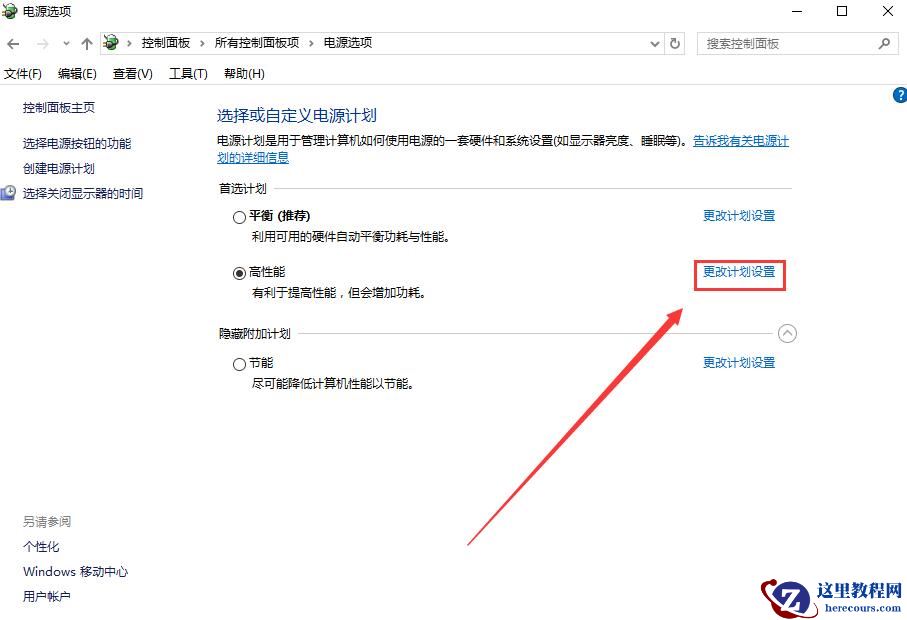This screenshot has height=620, width=907.
Task: Open the address bar dropdown arrow
Action: coord(654,43)
